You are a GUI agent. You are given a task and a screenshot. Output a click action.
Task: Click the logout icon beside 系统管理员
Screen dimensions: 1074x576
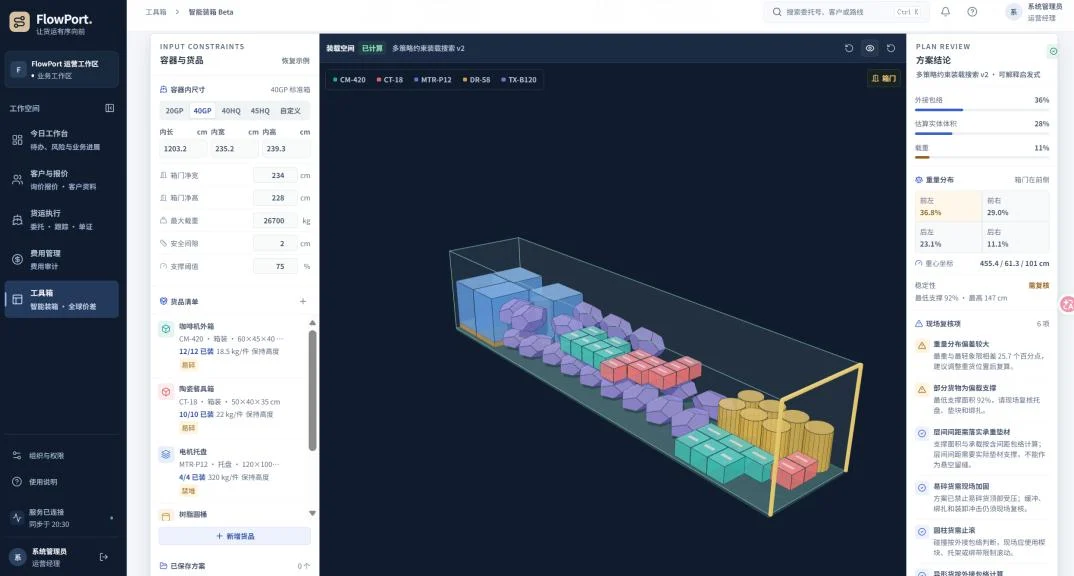coord(104,557)
